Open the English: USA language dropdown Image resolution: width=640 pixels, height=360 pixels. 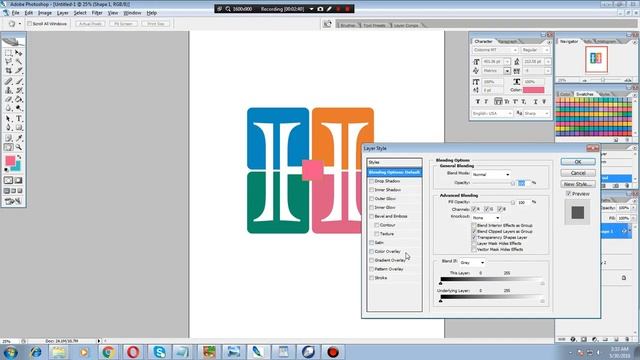click(x=492, y=113)
